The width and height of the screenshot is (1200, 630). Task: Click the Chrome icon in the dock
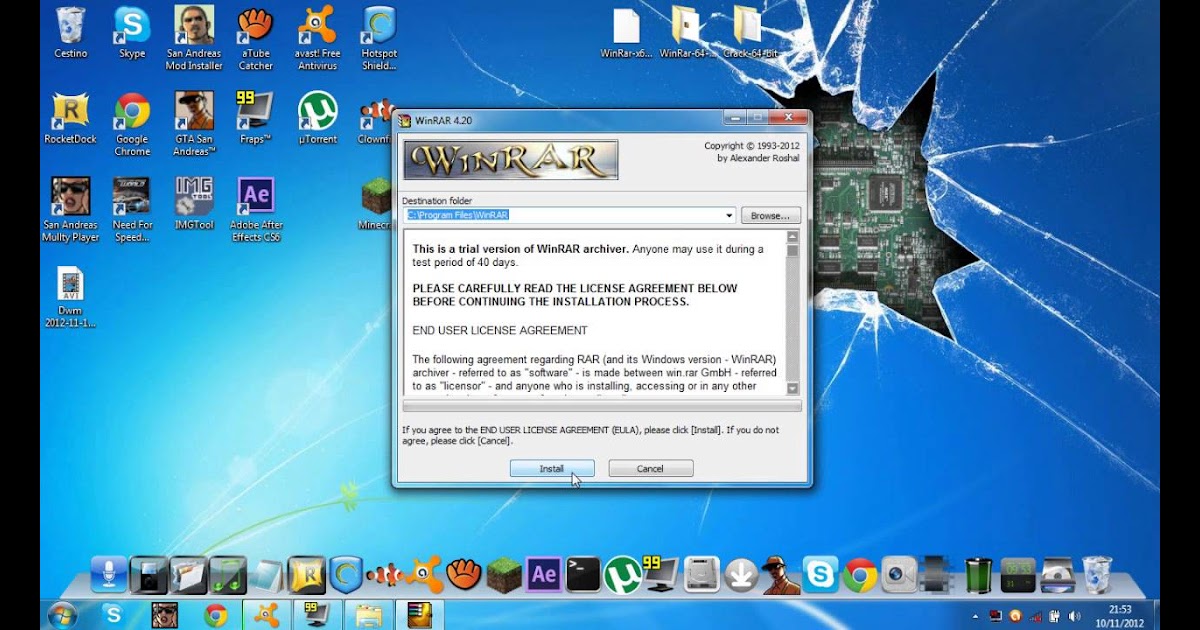point(860,575)
